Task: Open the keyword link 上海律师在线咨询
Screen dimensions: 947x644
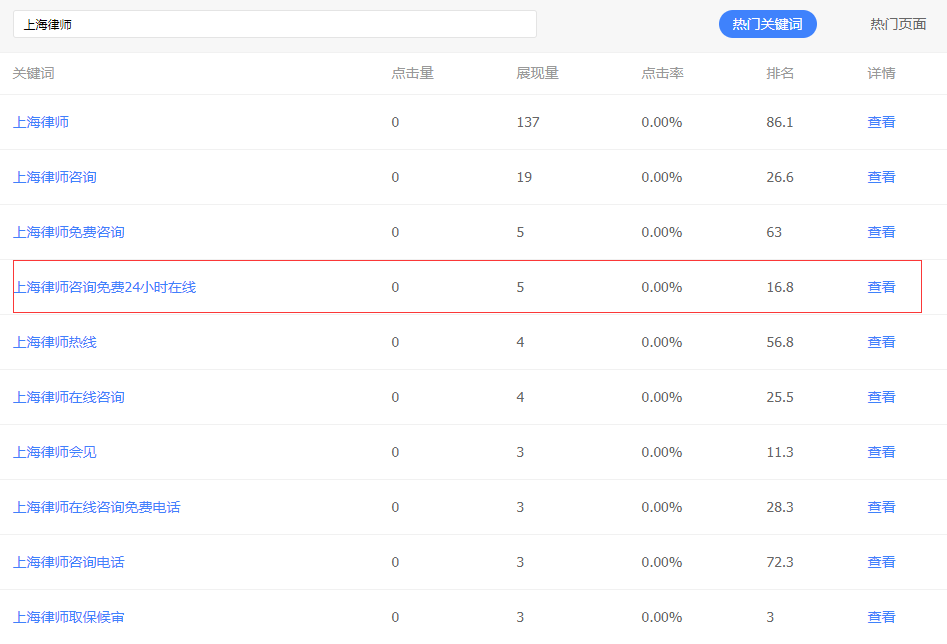Action: click(69, 397)
